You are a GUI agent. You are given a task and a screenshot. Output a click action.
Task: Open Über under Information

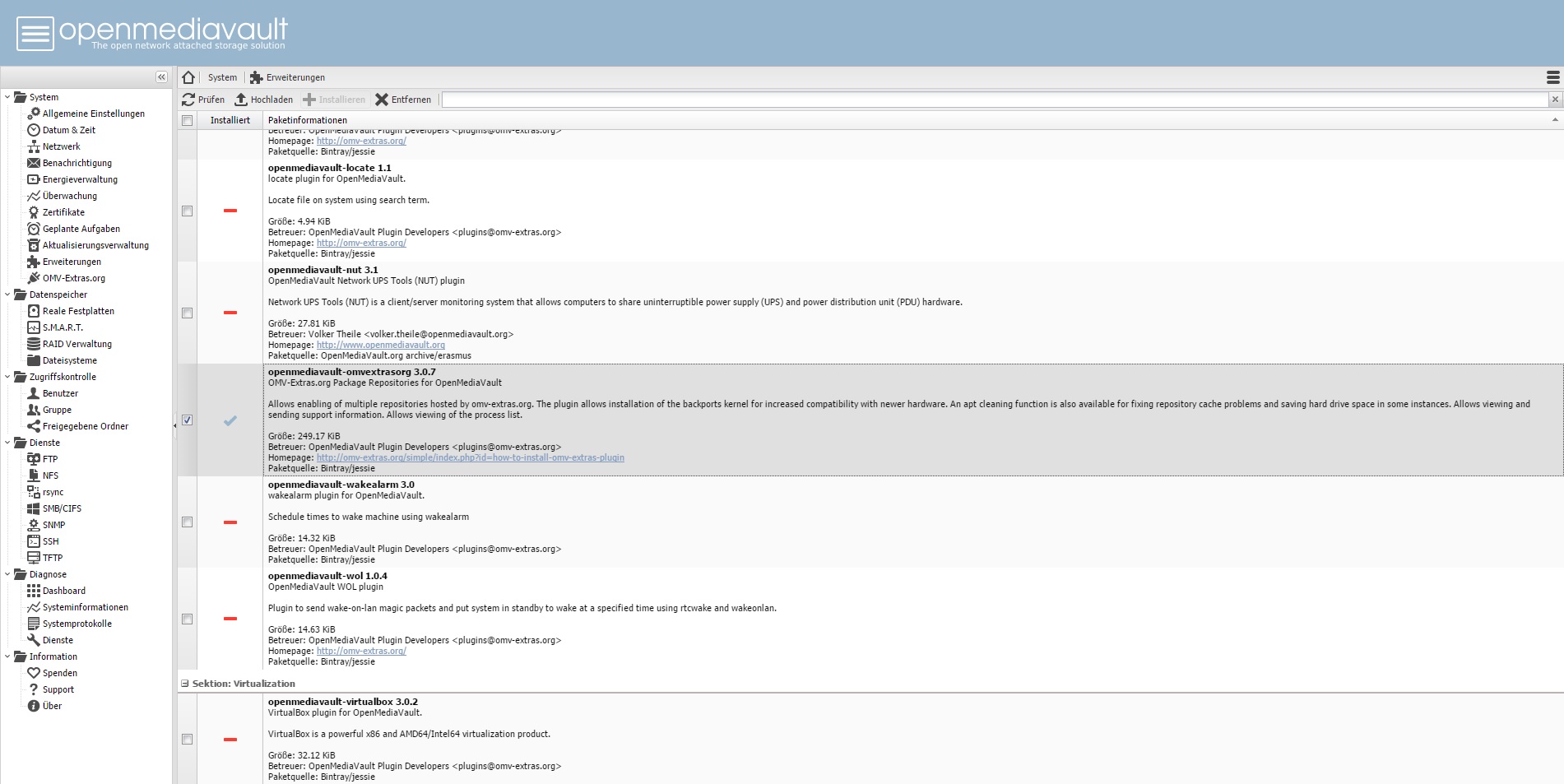tap(52, 706)
